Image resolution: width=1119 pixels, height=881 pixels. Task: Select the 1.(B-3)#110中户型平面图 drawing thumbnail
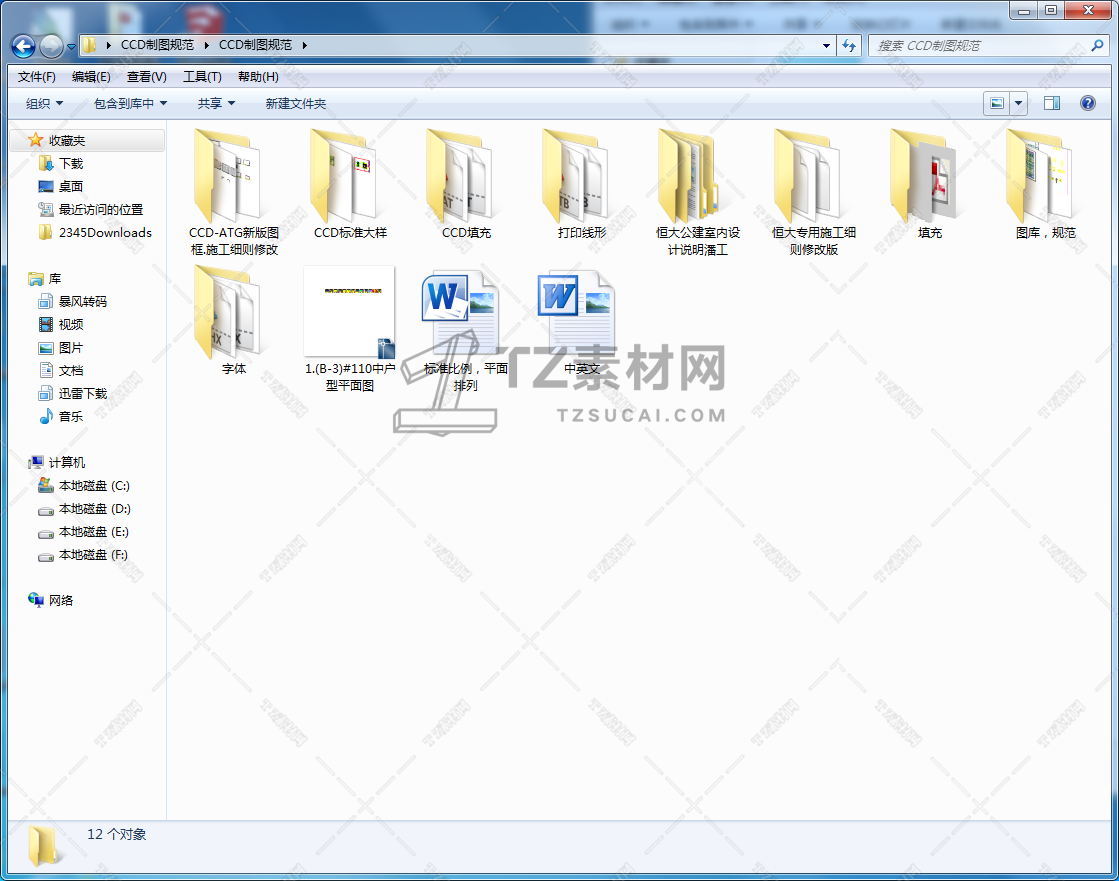(x=349, y=312)
